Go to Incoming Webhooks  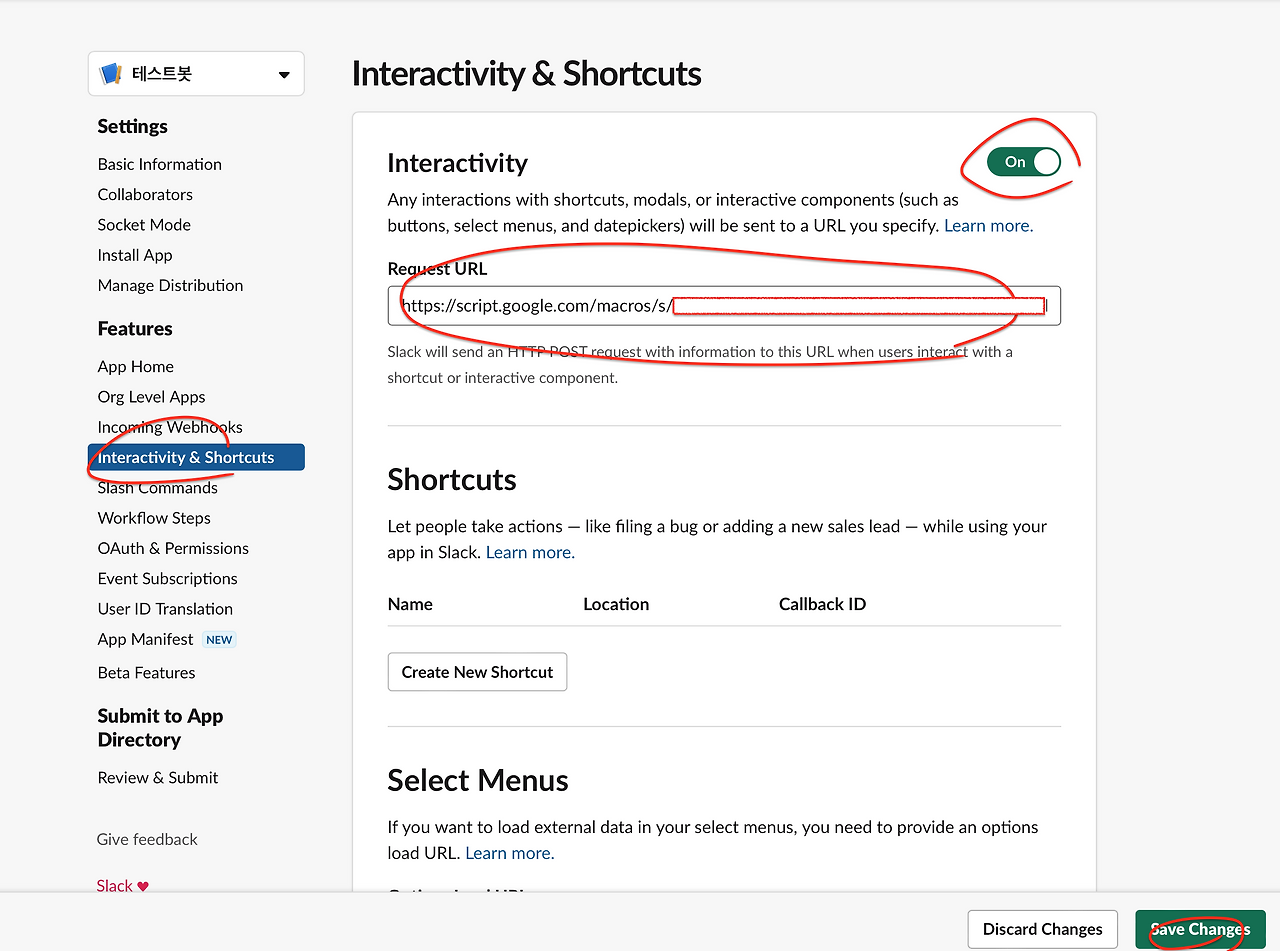tap(170, 427)
